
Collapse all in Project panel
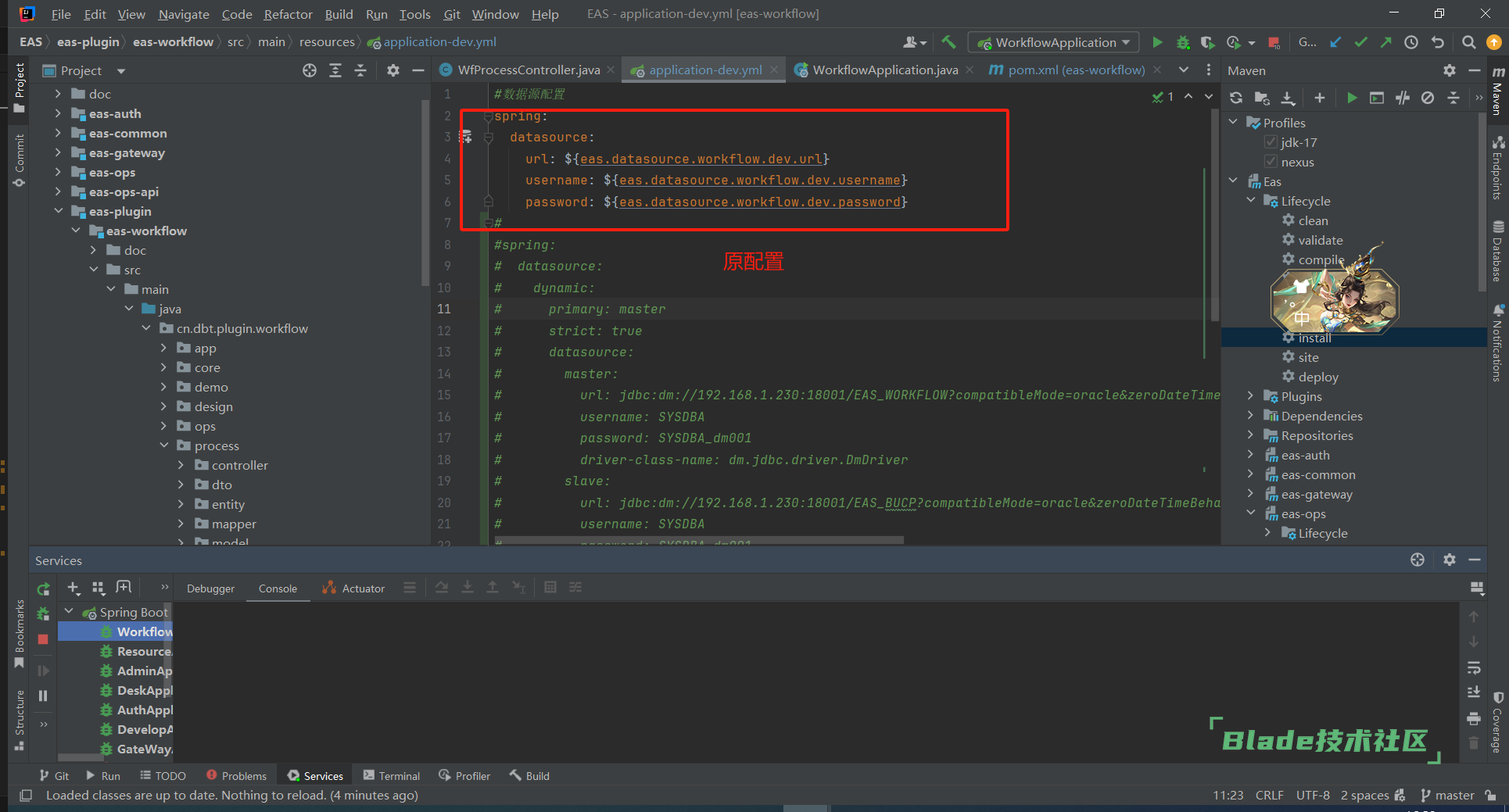pos(360,70)
